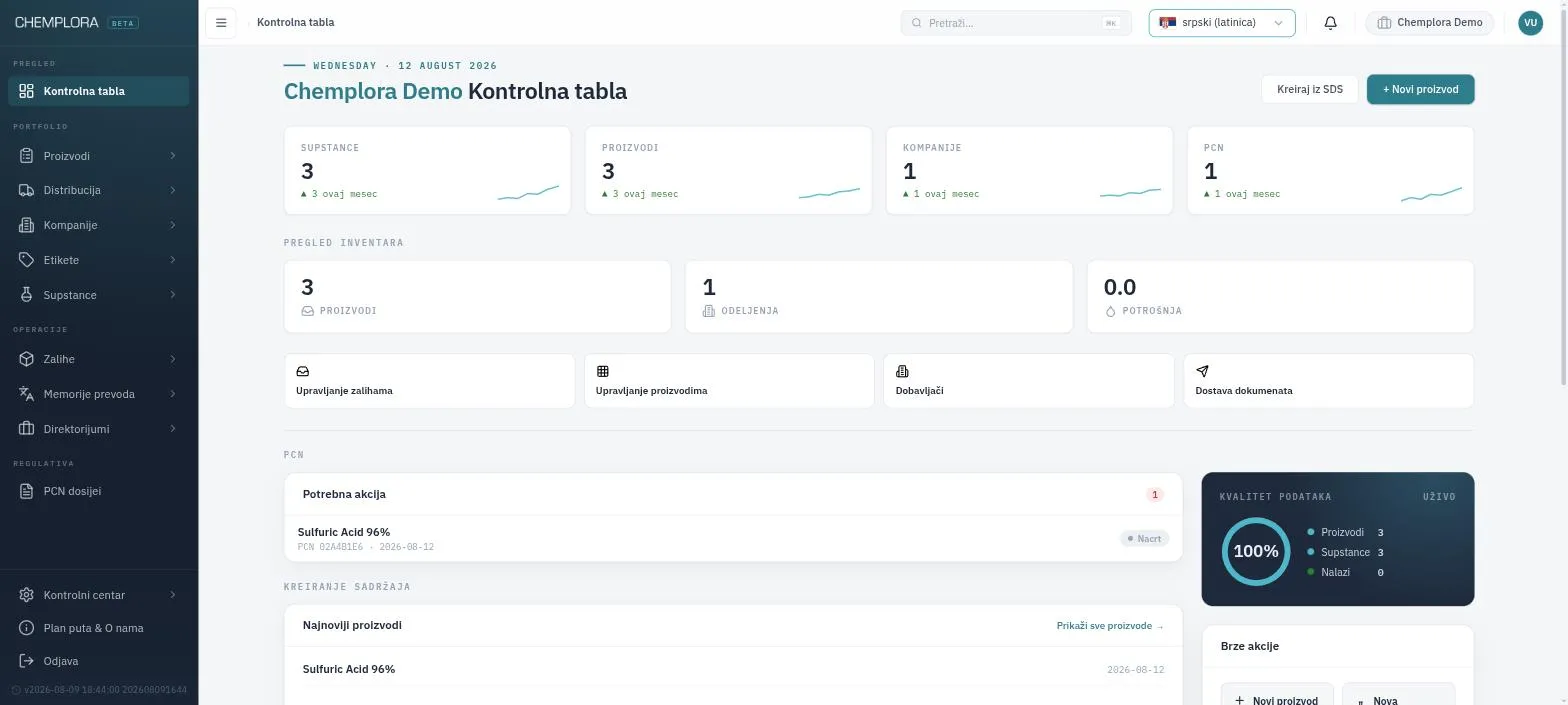Open the Sulfuric Acid 96% PCN row
The width and height of the screenshot is (1568, 705).
[733, 539]
